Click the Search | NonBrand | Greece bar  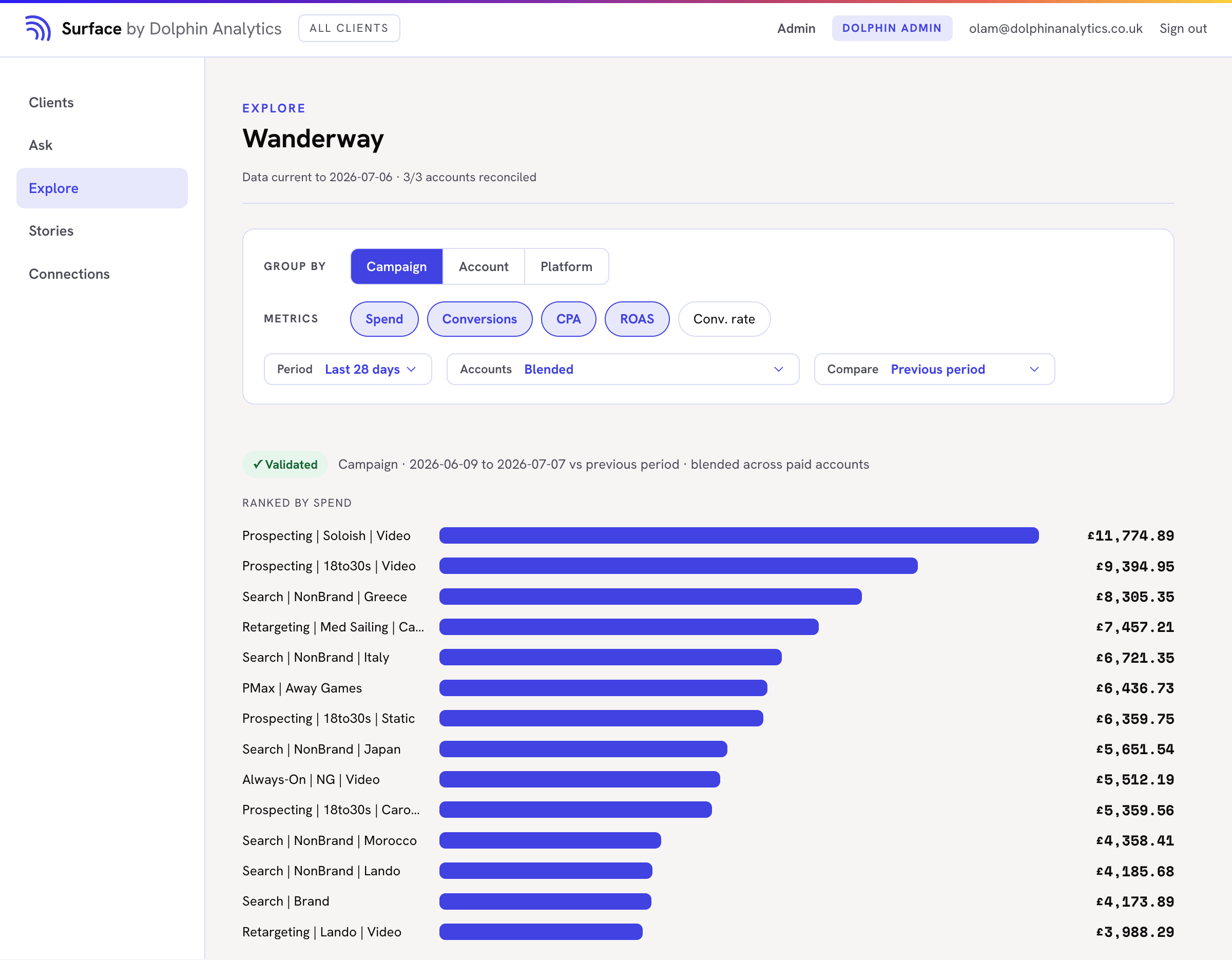pos(650,596)
